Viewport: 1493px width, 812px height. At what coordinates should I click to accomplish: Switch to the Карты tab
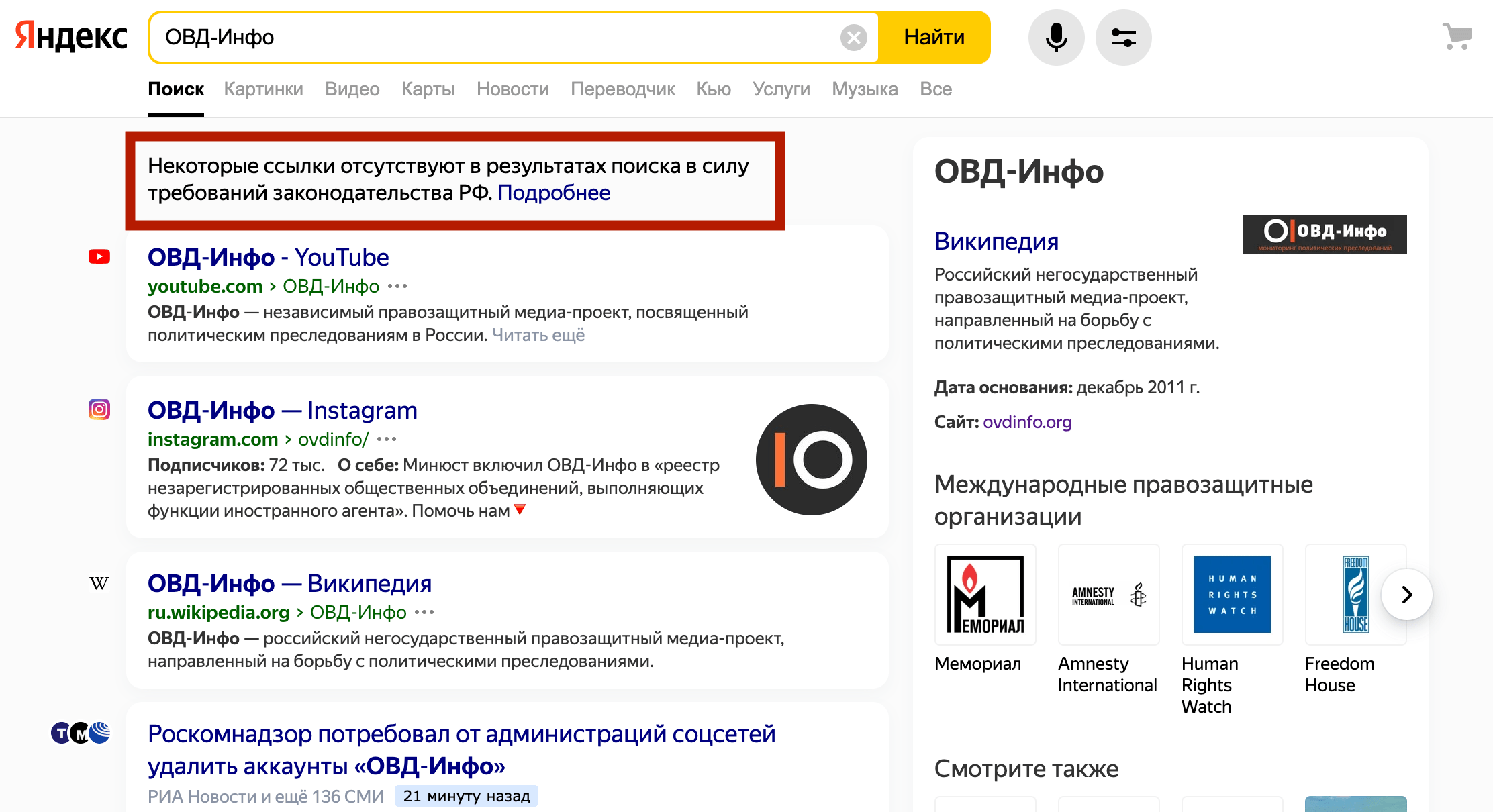click(x=428, y=89)
